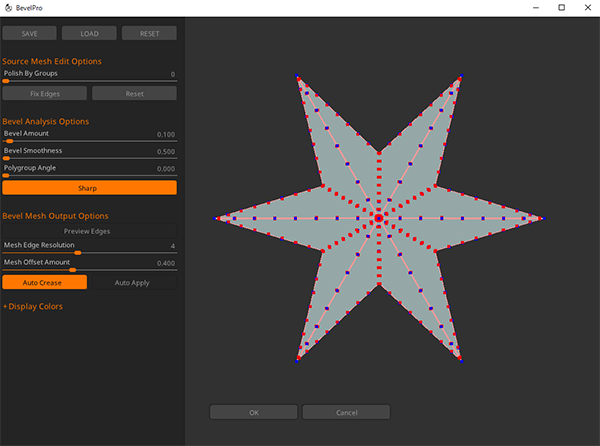The width and height of the screenshot is (600, 446).
Task: Click Reset under Source Mesh Edit Options
Action: coord(134,93)
